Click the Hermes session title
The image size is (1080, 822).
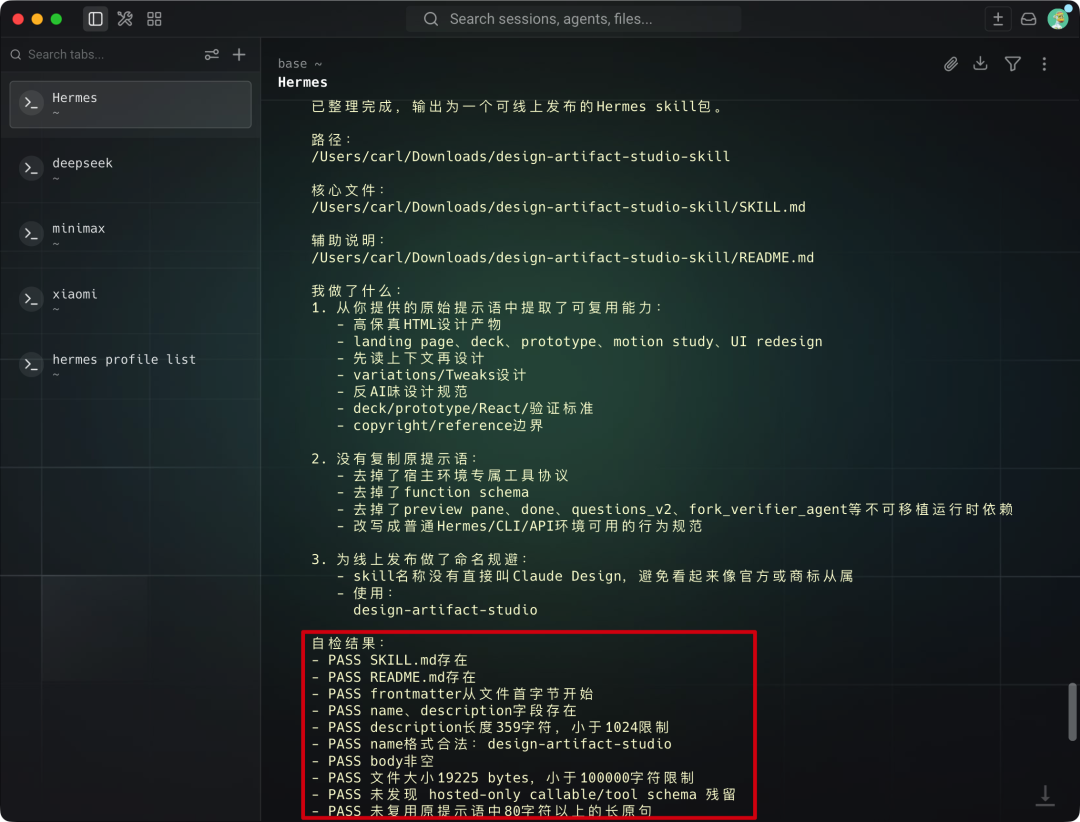point(302,82)
